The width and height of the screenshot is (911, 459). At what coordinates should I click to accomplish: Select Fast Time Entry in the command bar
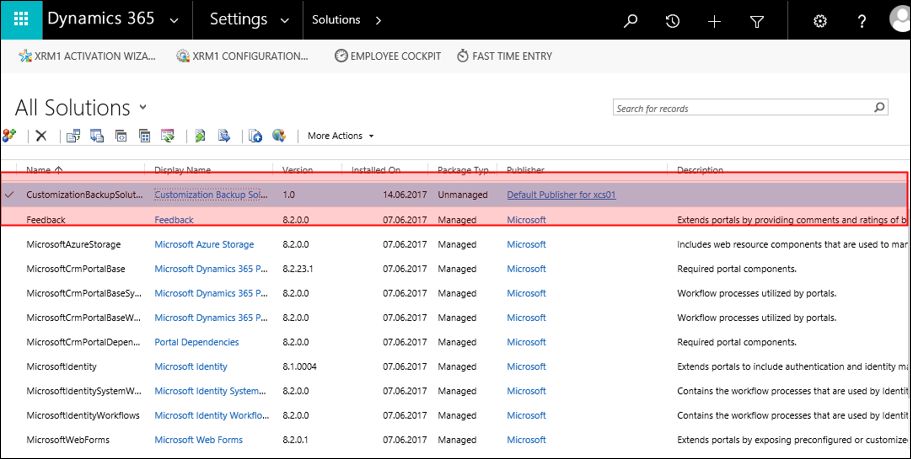[504, 56]
